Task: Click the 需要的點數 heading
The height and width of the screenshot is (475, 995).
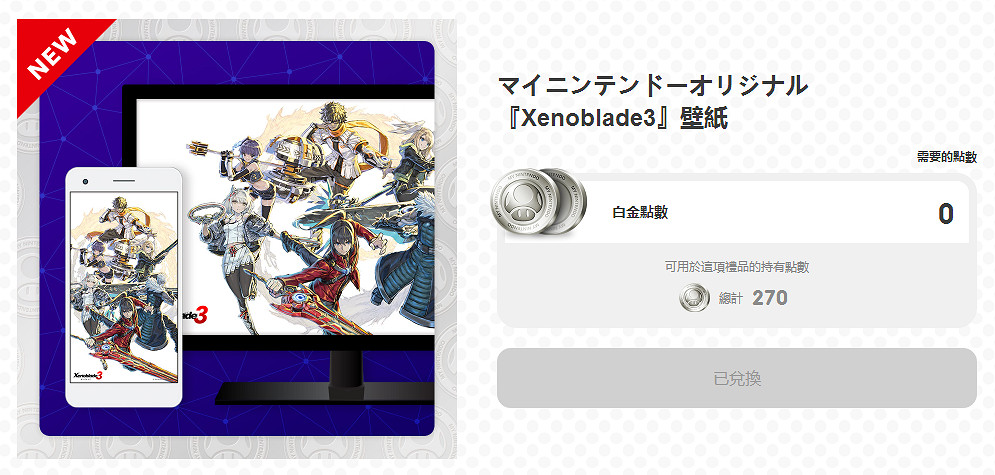Action: 947,157
